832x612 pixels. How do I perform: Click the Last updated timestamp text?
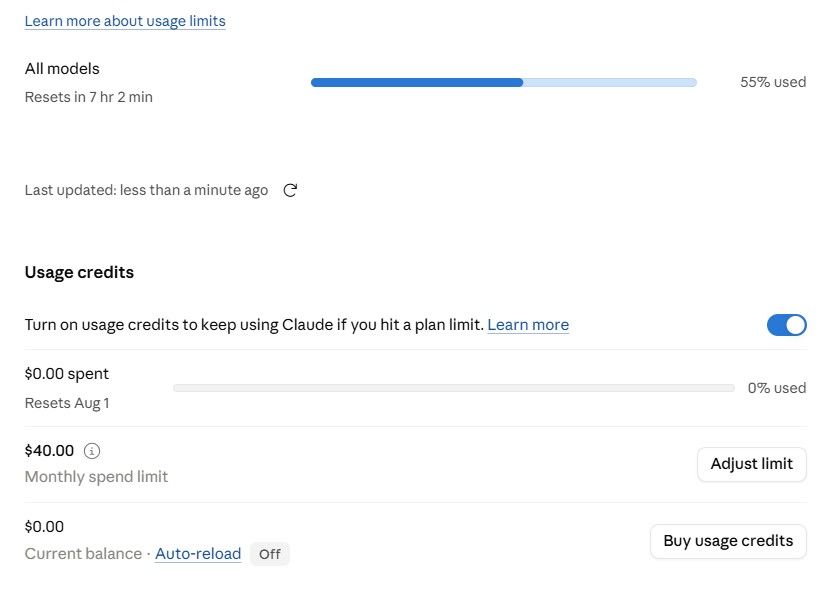(x=146, y=190)
